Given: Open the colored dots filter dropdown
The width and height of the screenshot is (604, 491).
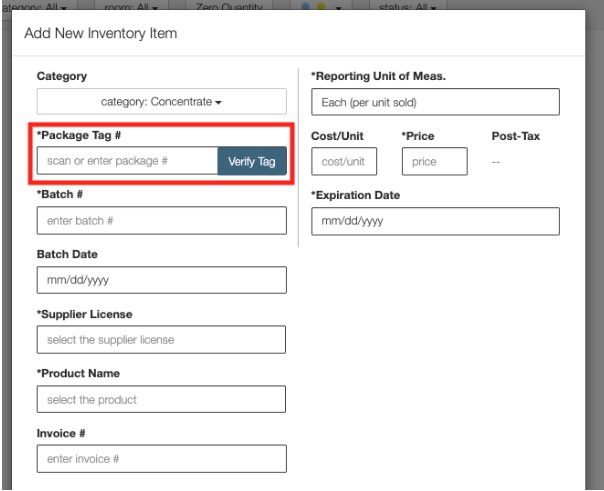Looking at the screenshot, I should (x=321, y=6).
